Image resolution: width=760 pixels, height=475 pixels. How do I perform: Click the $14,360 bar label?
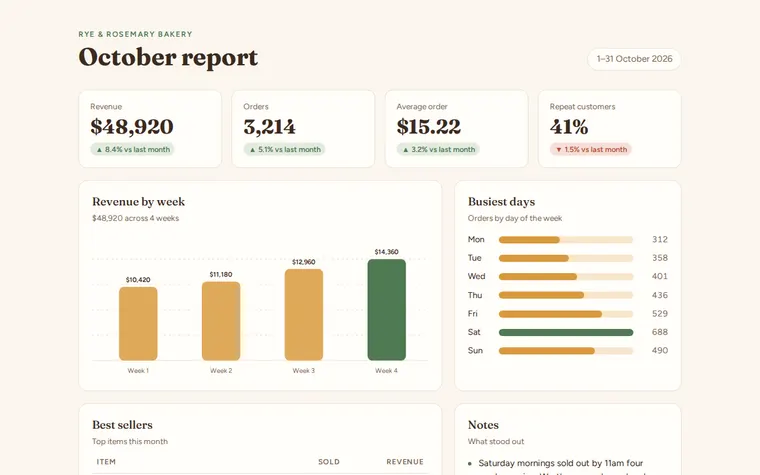pyautogui.click(x=387, y=252)
